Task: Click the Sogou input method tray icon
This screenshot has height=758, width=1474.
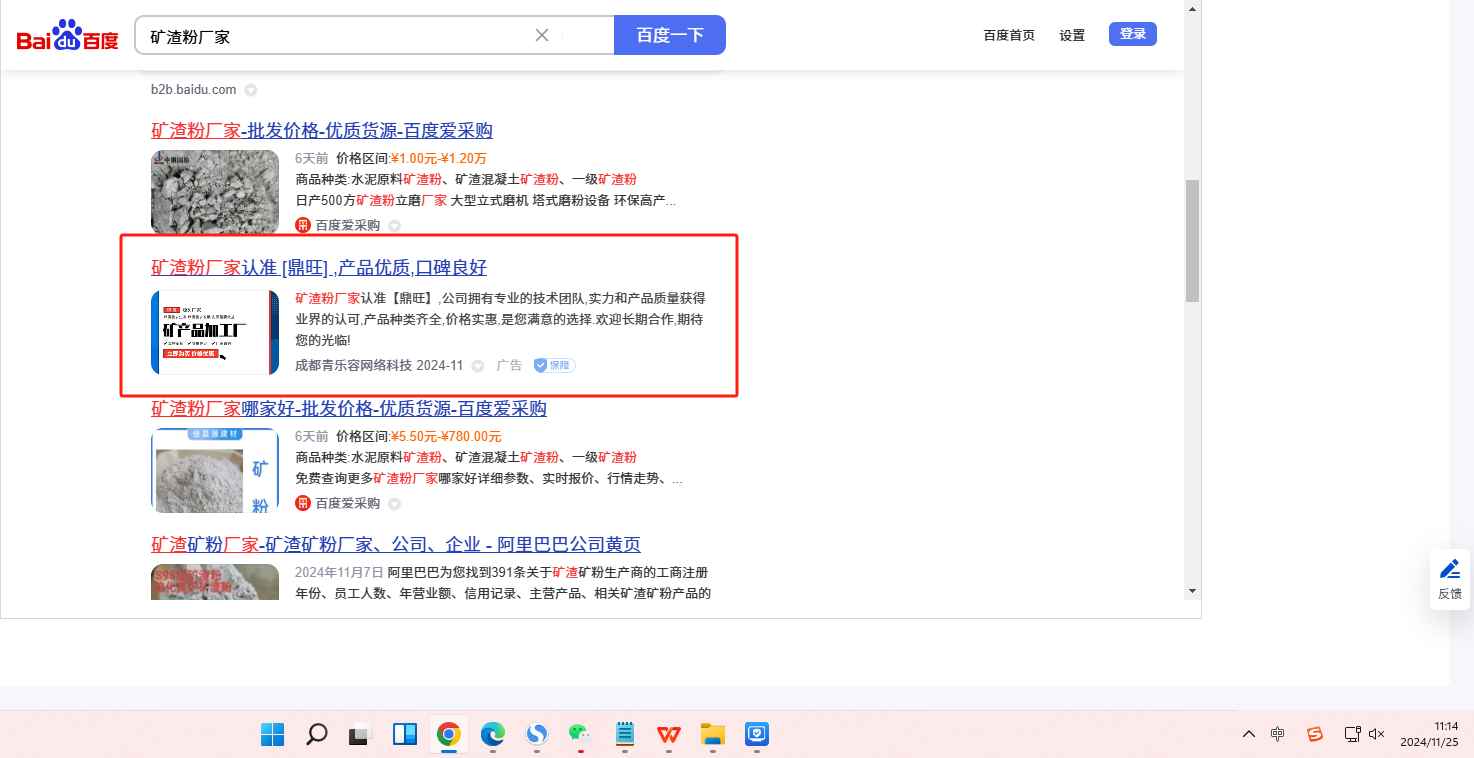Action: coord(1315,734)
